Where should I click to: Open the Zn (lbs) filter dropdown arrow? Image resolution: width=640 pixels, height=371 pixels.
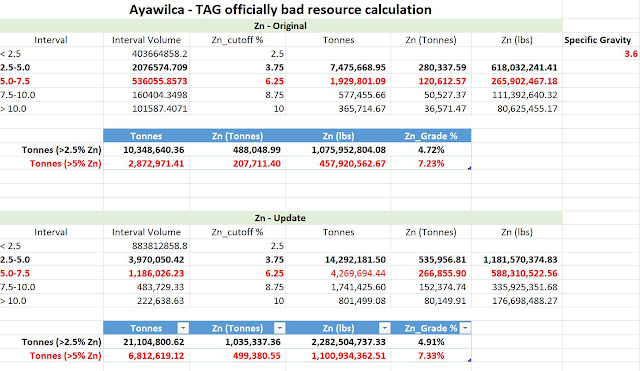[384, 328]
